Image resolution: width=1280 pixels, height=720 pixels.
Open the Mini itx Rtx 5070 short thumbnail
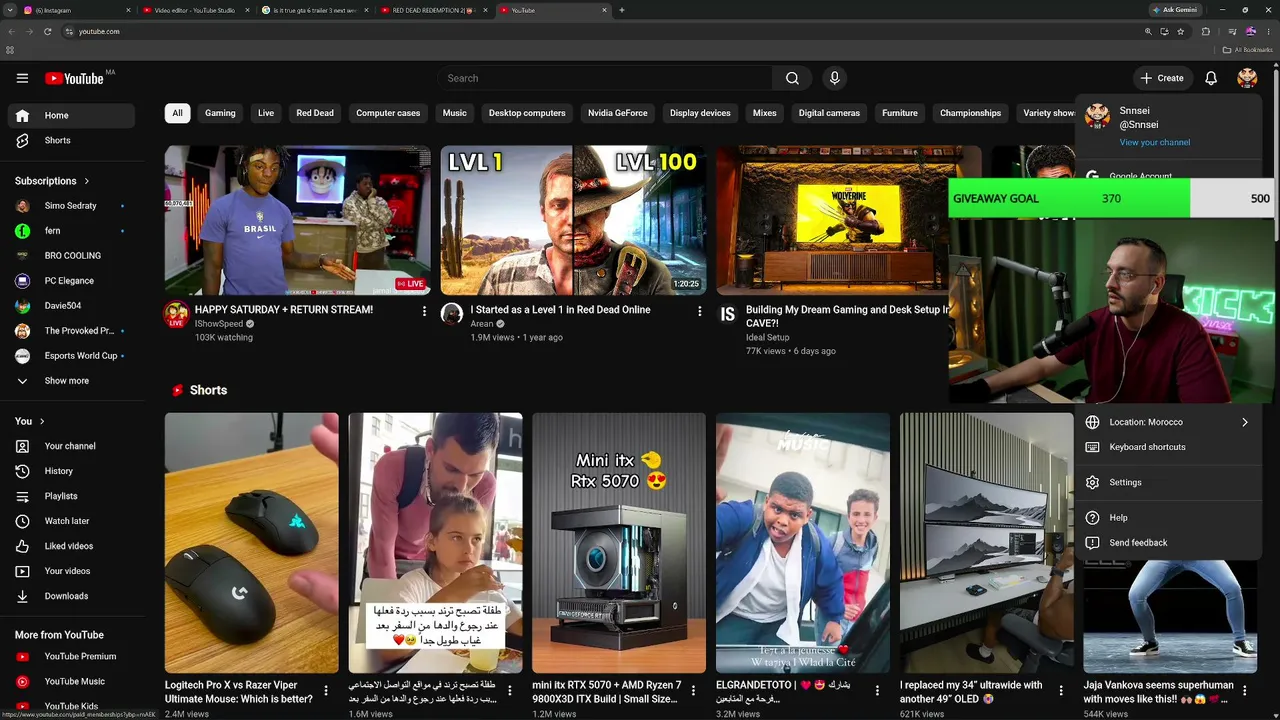coord(619,543)
